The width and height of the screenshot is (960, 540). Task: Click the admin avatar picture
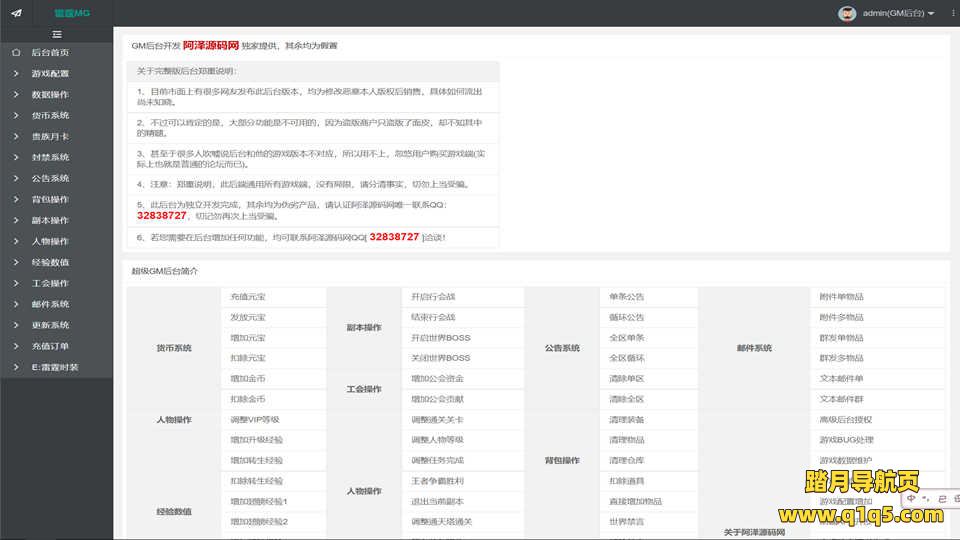tap(847, 13)
